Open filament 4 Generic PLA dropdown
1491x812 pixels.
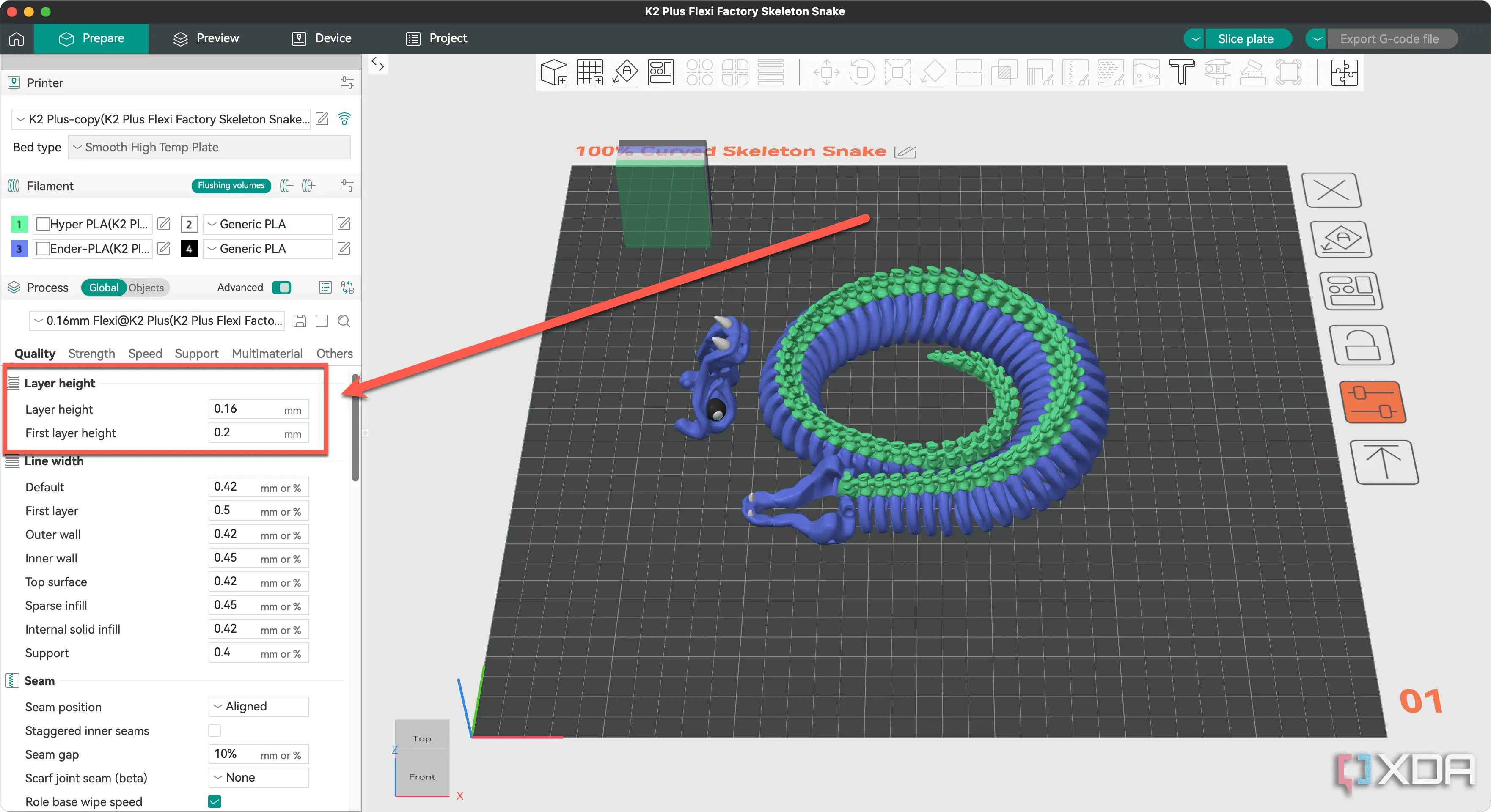(267, 249)
